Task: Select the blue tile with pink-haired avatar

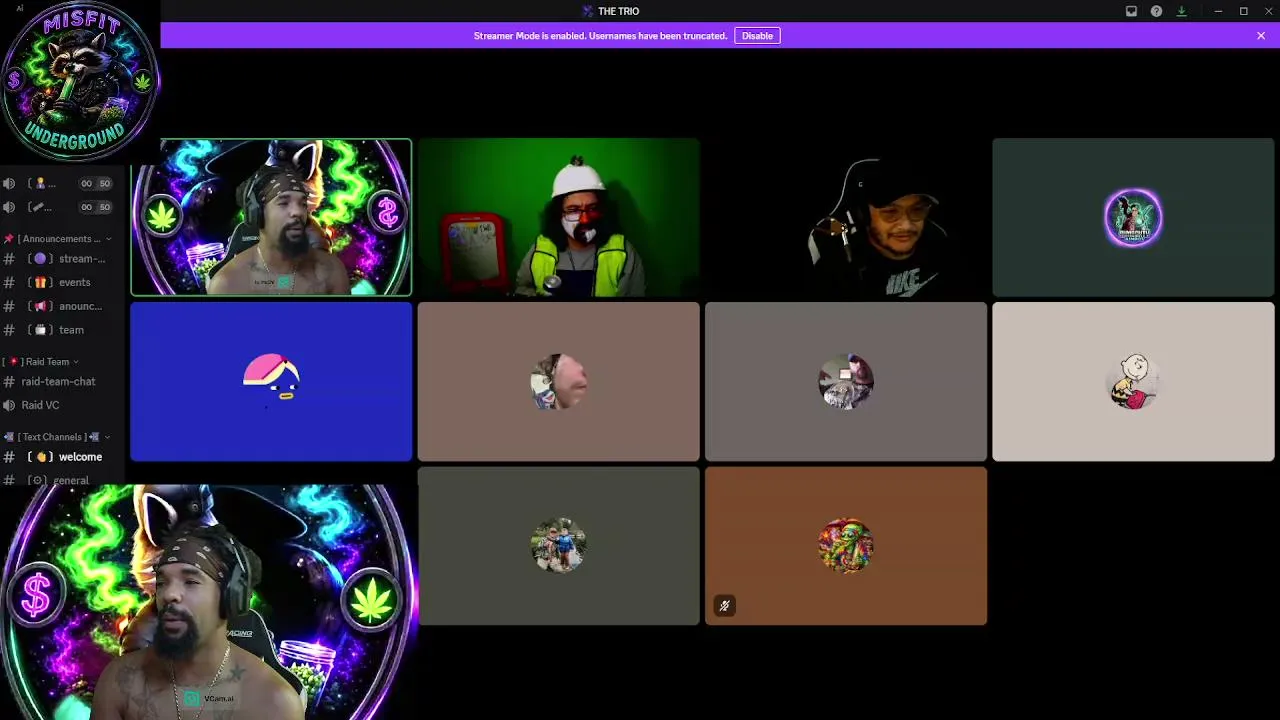Action: 271,381
